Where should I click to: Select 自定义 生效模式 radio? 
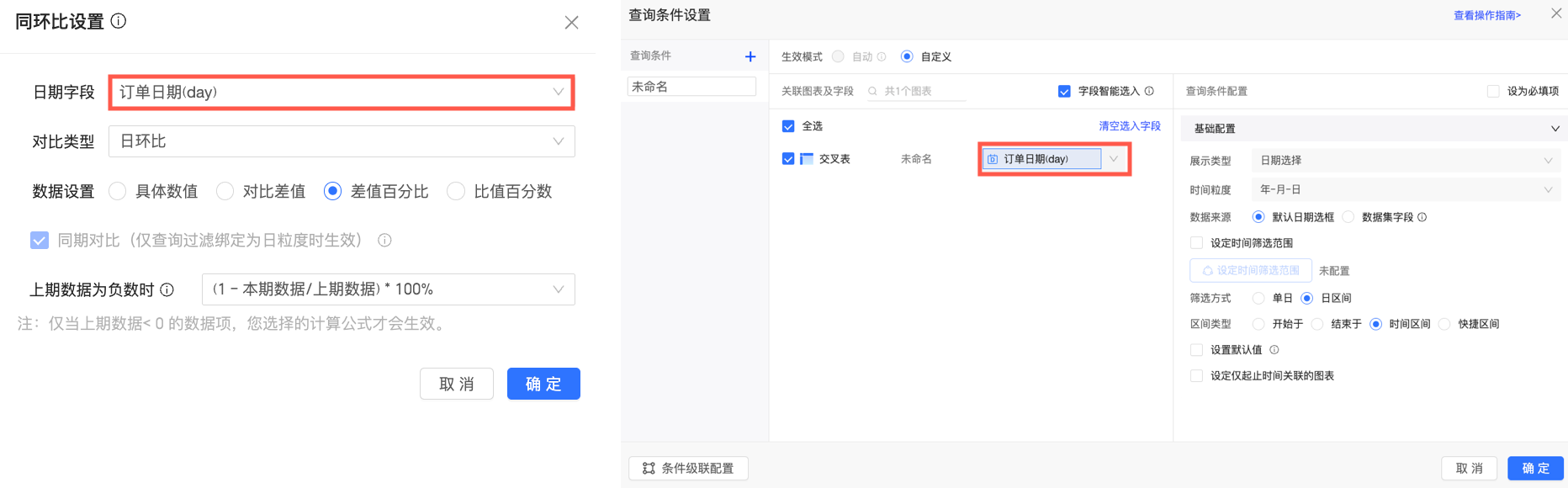click(x=907, y=56)
